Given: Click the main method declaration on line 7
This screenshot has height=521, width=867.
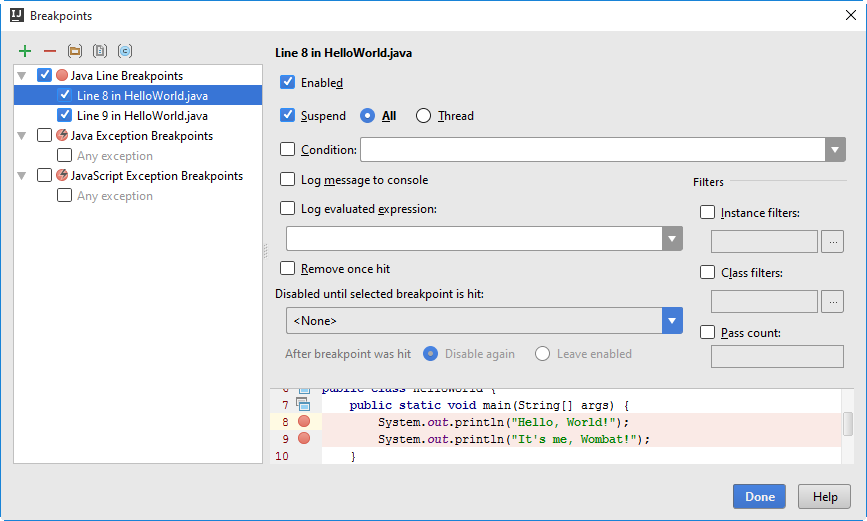Looking at the screenshot, I should pos(489,405).
